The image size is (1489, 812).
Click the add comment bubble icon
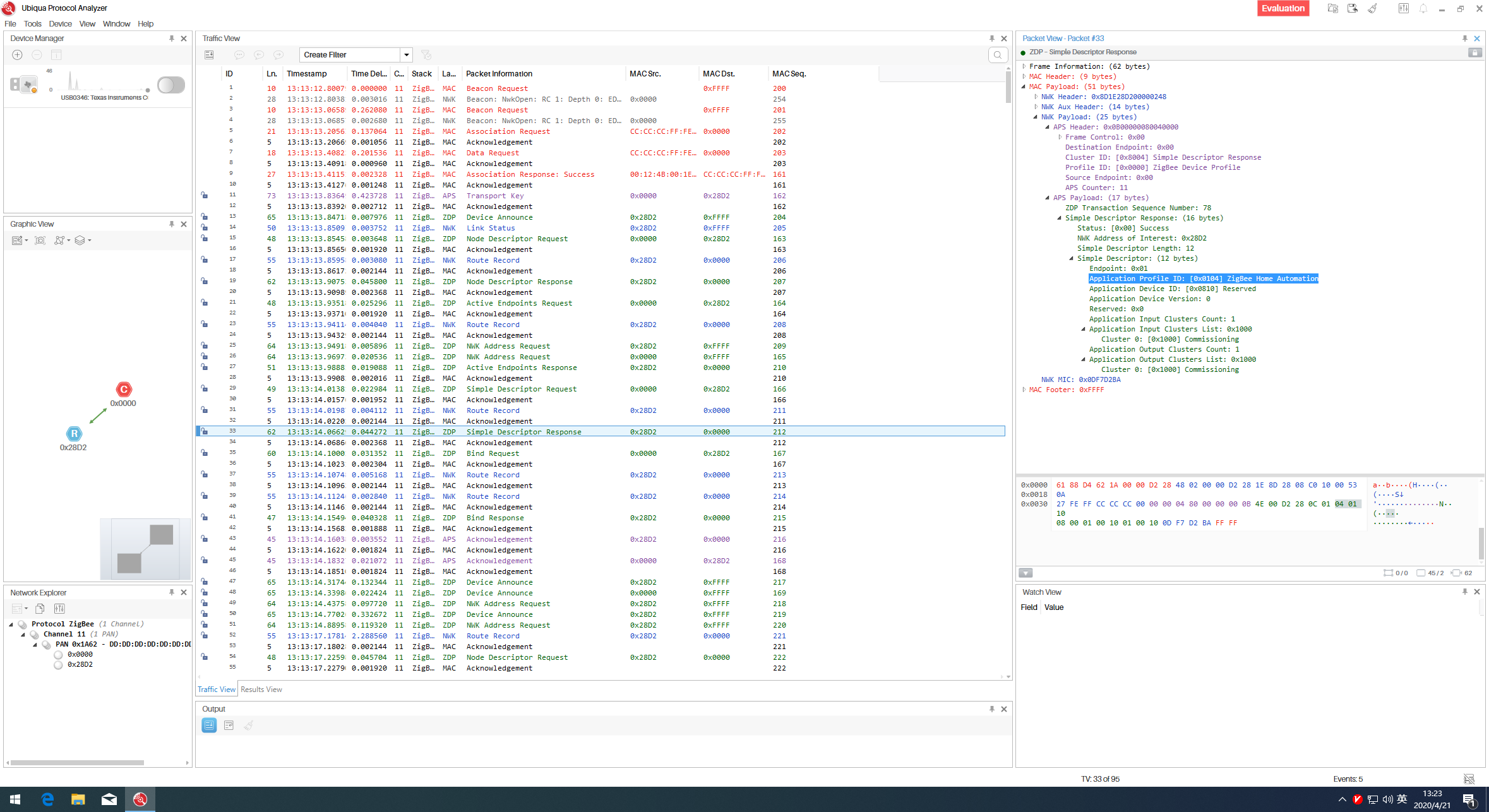tap(239, 55)
